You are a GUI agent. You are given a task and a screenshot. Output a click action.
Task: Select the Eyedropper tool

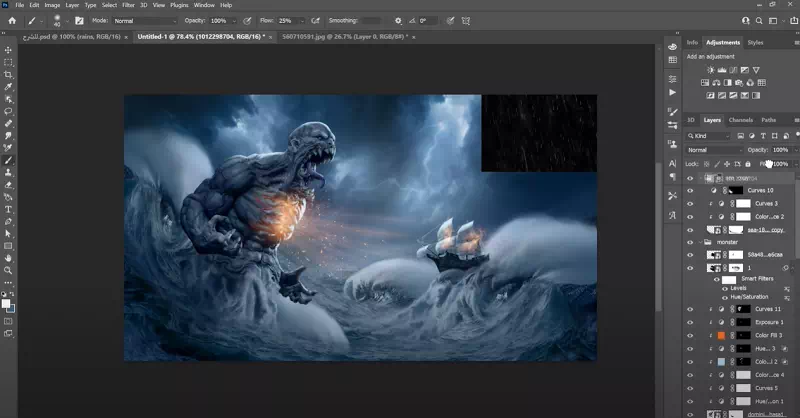pyautogui.click(x=8, y=87)
